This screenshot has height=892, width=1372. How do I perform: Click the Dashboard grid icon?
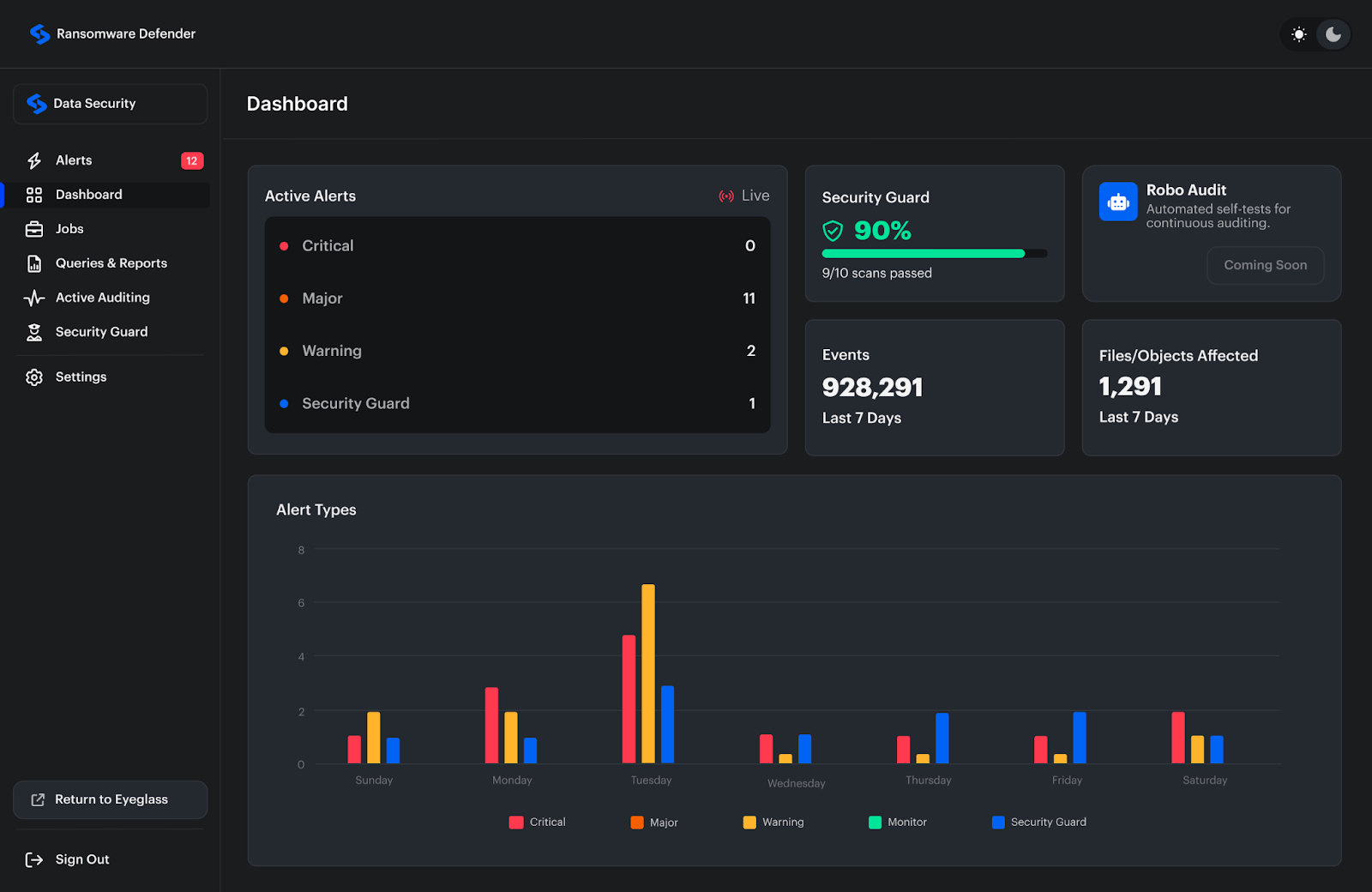[34, 195]
